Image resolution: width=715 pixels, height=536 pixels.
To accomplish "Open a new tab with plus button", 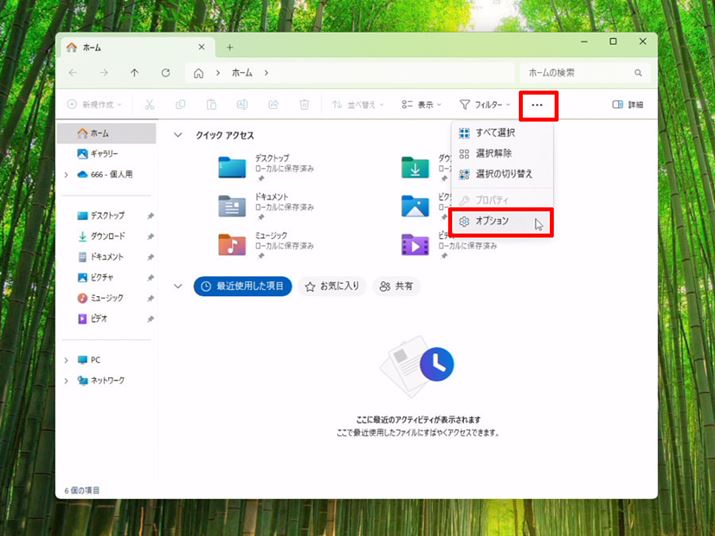I will click(229, 47).
